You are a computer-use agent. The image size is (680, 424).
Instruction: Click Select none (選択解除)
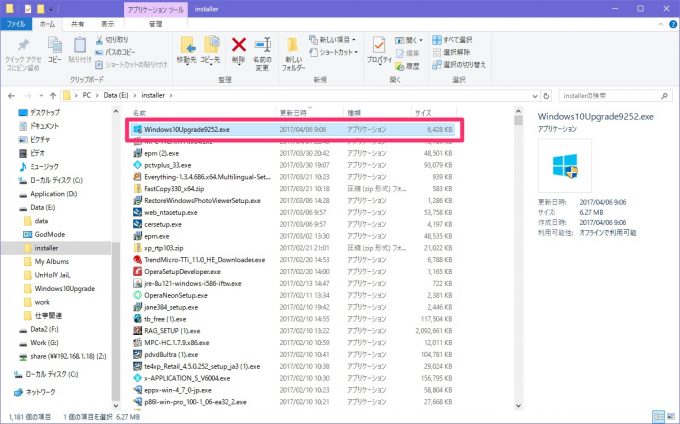451,52
